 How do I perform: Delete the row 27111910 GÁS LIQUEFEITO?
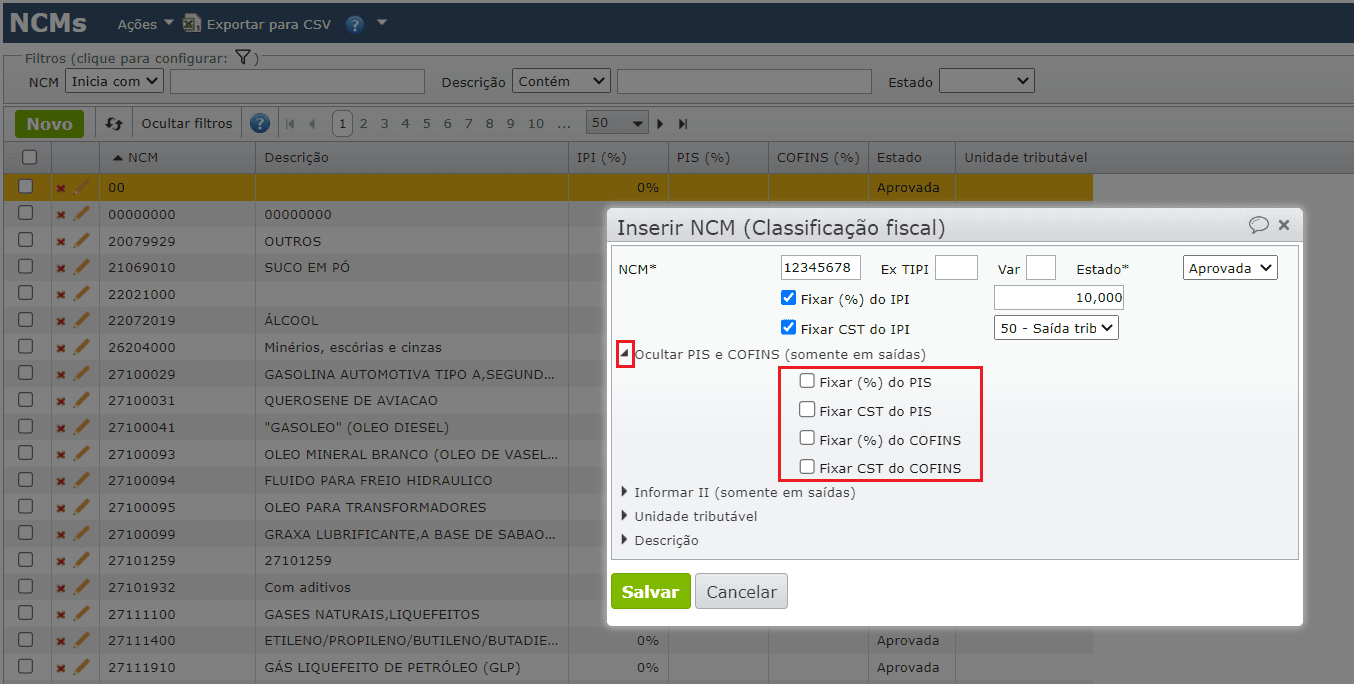pos(61,667)
